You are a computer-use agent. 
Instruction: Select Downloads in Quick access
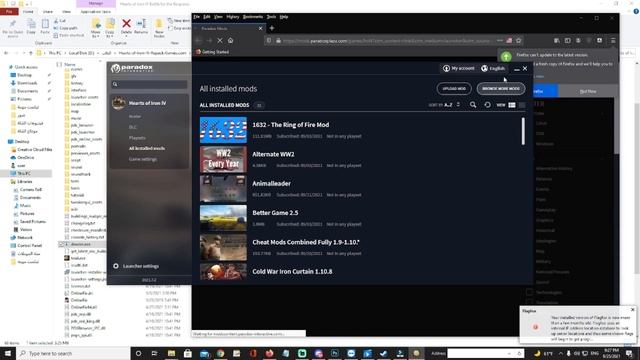[27, 83]
